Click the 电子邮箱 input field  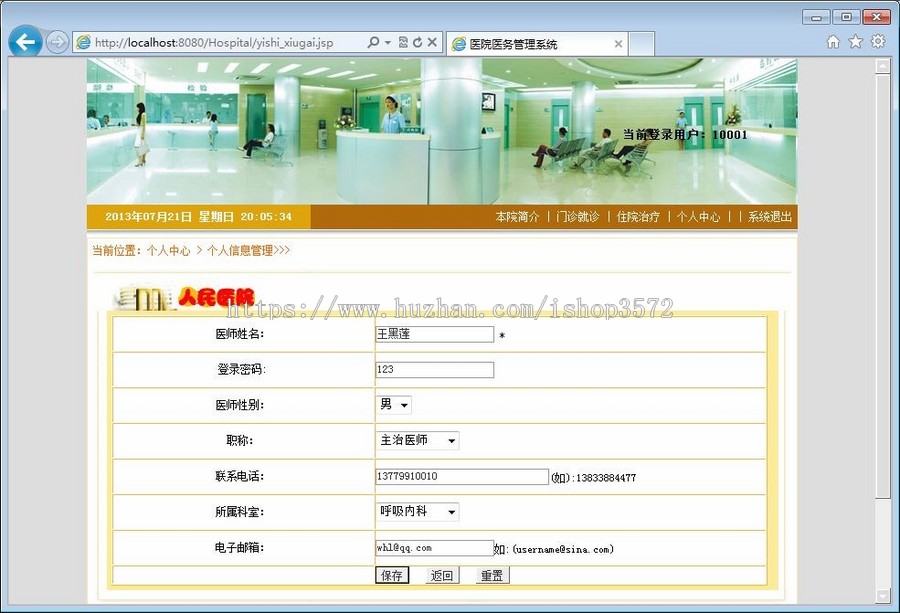435,548
